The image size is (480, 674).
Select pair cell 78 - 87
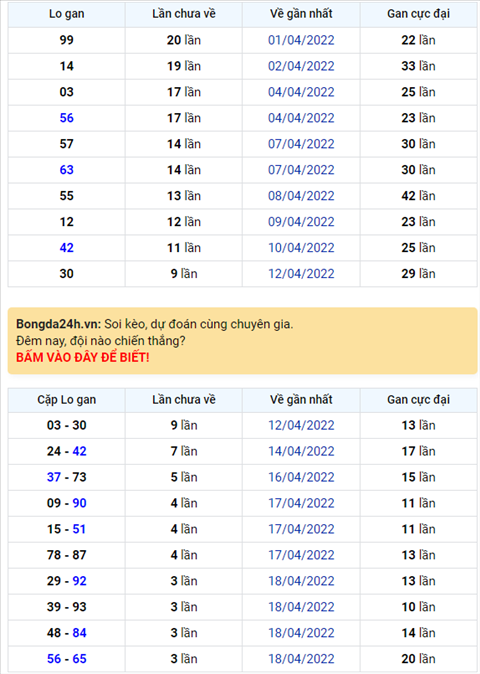[67, 555]
